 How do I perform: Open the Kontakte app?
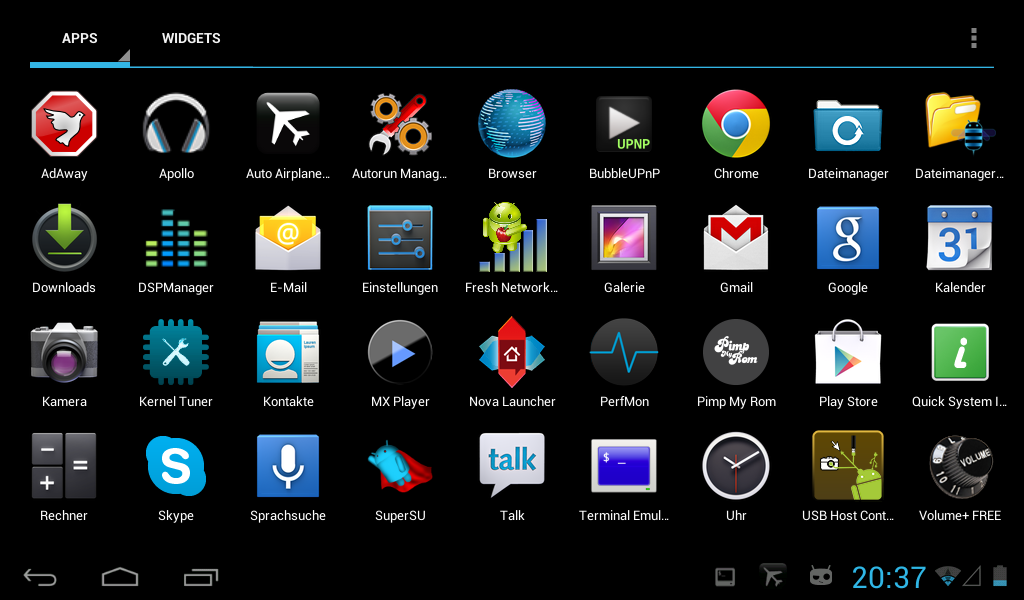click(288, 353)
